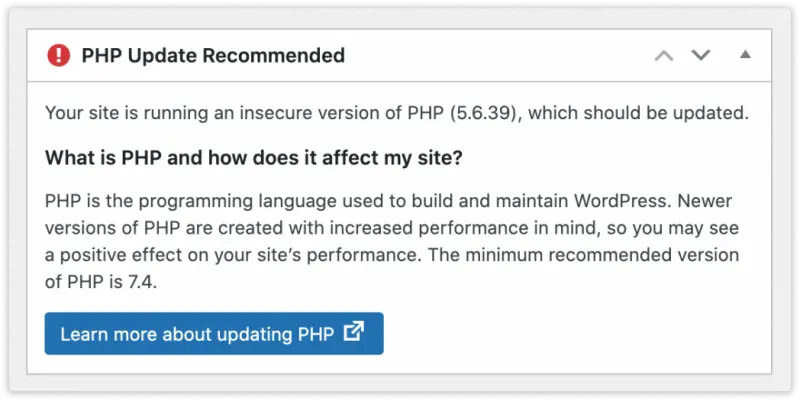Move the widget up with the up chevron
800x401 pixels.
click(x=664, y=55)
